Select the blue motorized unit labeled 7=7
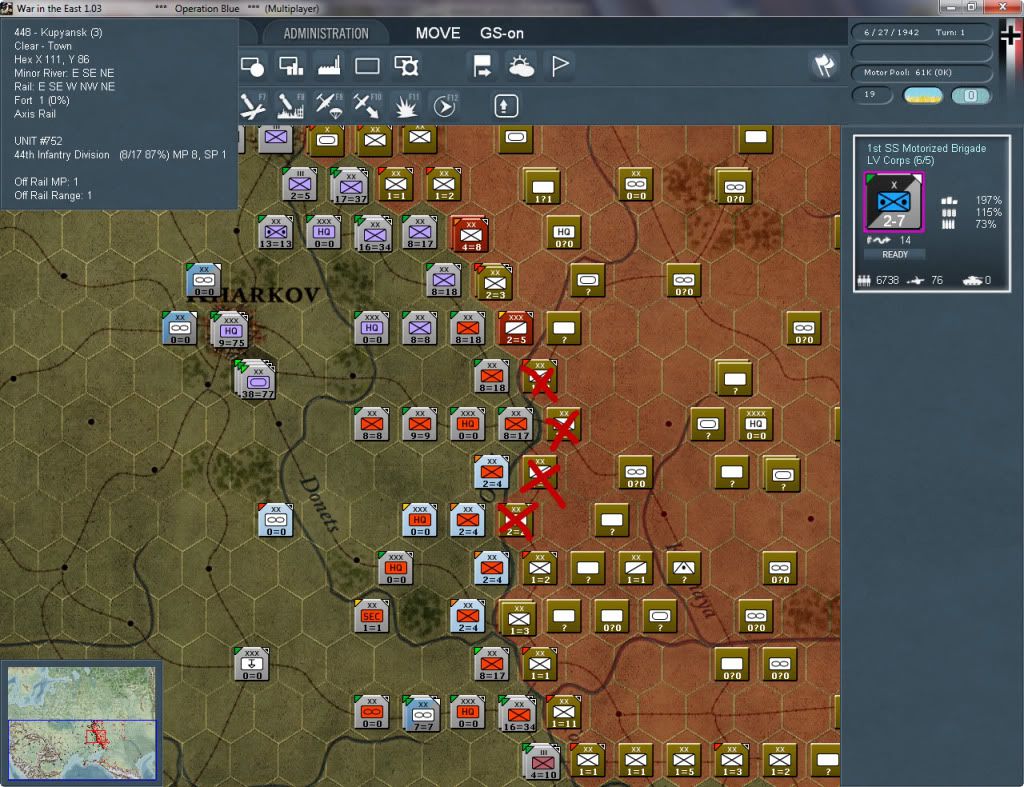Viewport: 1024px width, 787px height. (422, 713)
